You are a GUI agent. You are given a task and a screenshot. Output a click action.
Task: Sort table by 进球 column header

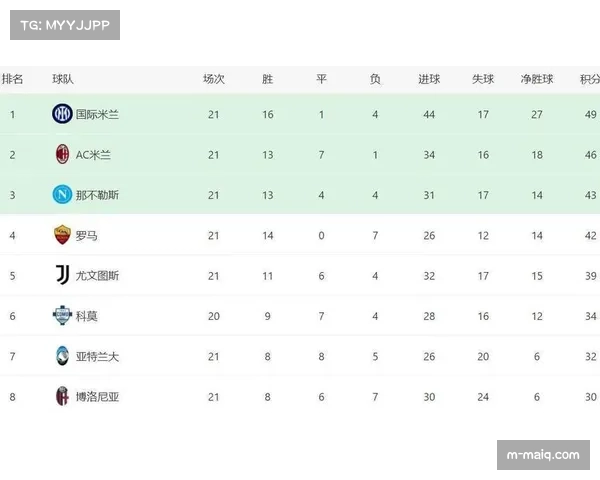tap(429, 78)
